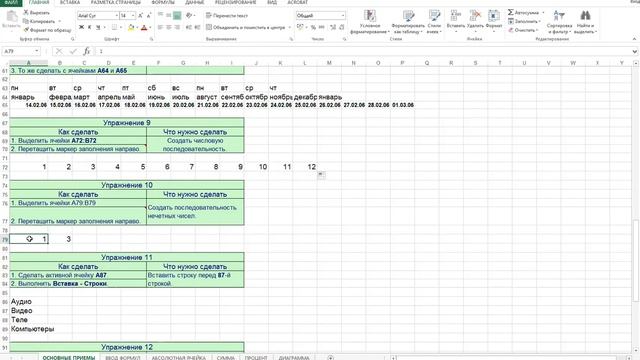The width and height of the screenshot is (640, 360).
Task: Toggle bottom vertical alignment (highlighted)
Action: coord(177,16)
